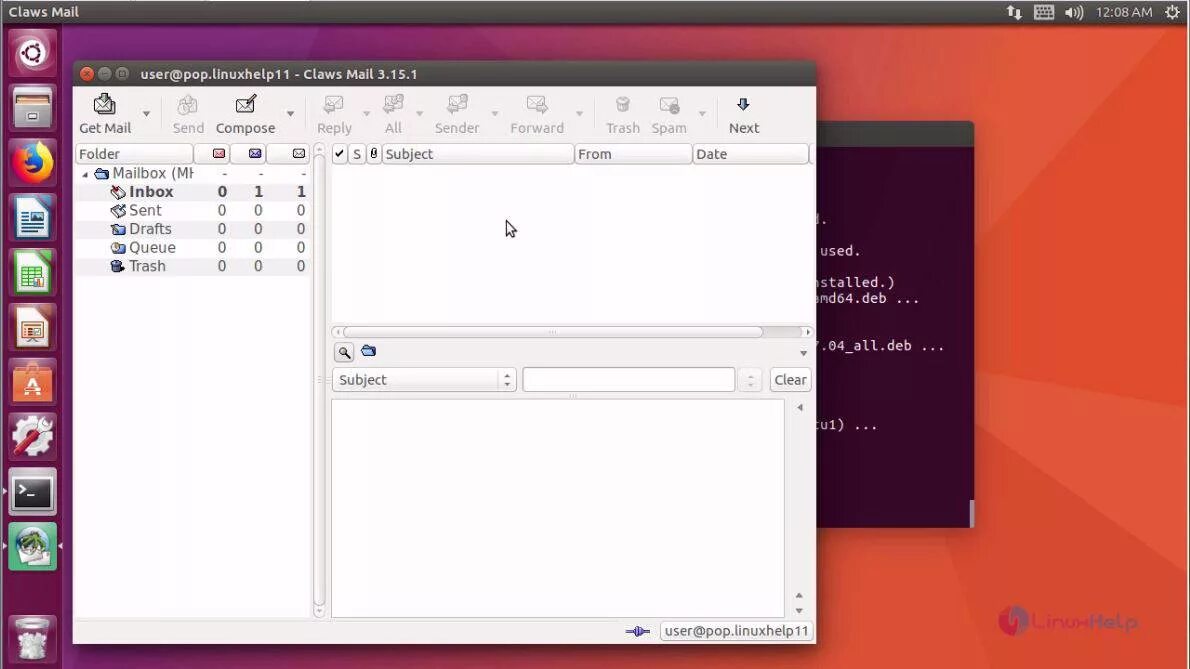Click the quick search text field
Viewport: 1190px width, 669px height.
click(x=628, y=380)
